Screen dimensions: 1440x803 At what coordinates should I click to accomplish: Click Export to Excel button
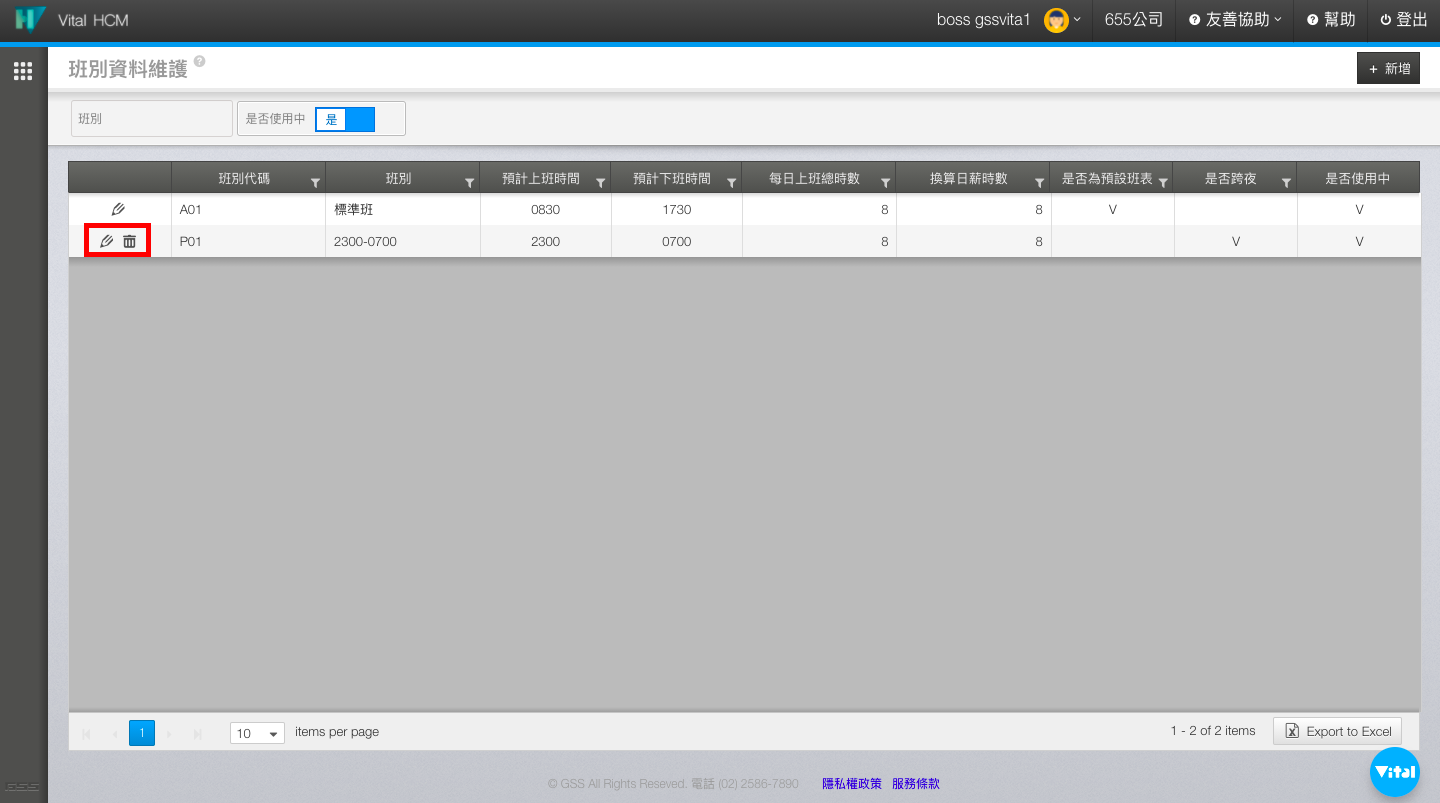coord(1337,731)
